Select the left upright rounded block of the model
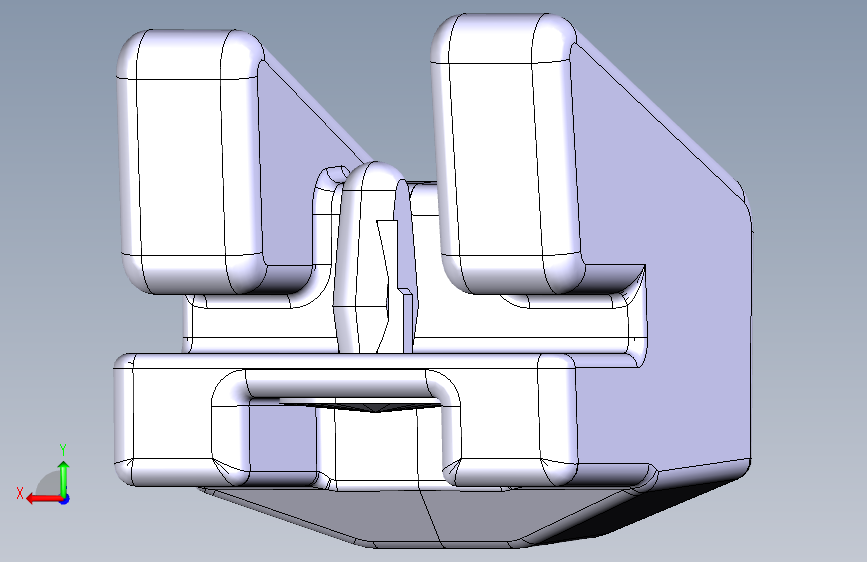 (x=191, y=162)
